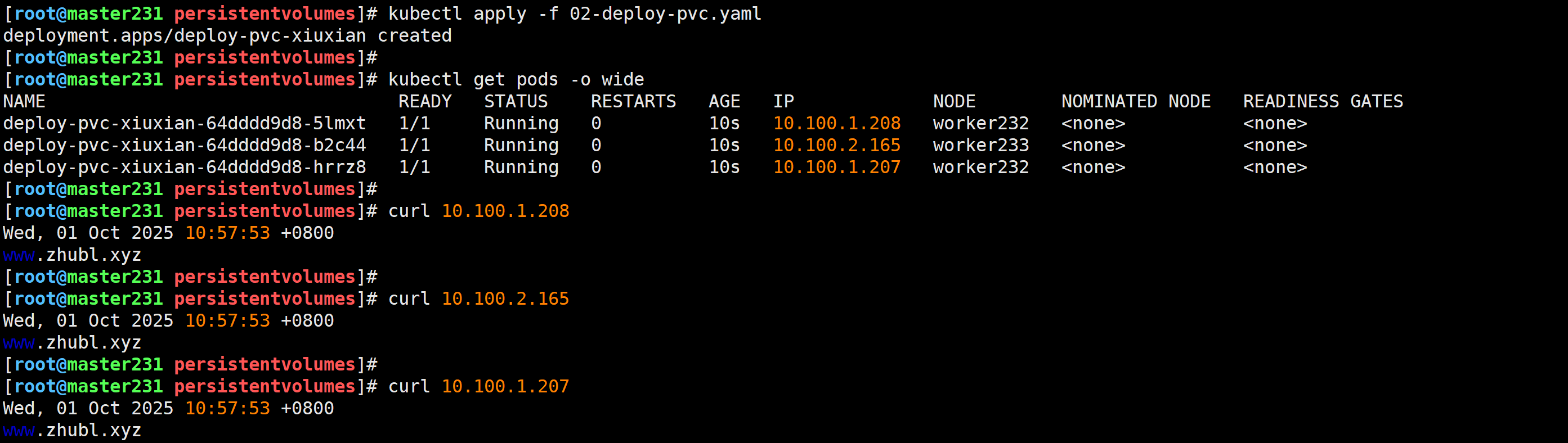1568x443 pixels.
Task: Click the date output under curl 10.100.2.165
Action: [169, 320]
